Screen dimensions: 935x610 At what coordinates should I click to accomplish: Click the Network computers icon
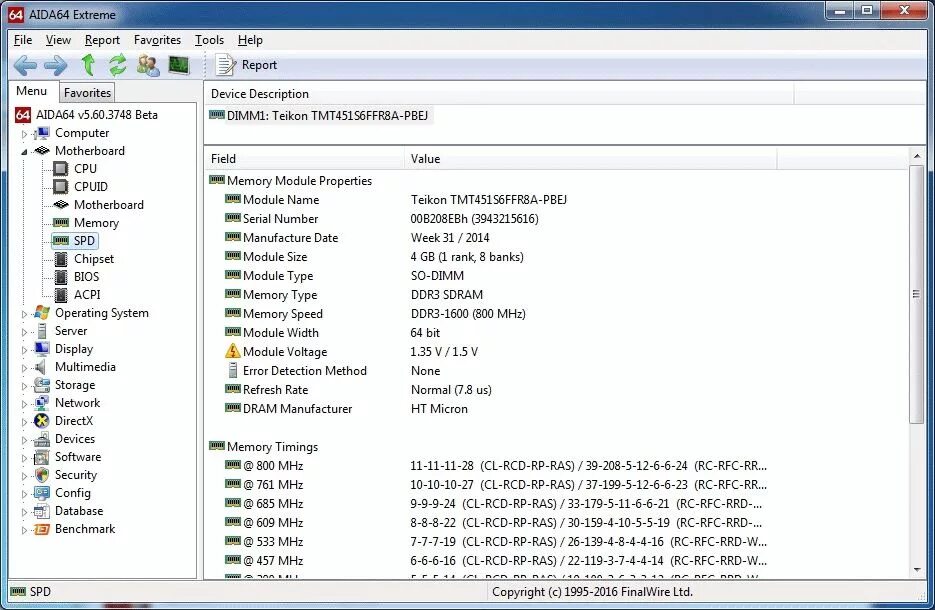pos(42,402)
